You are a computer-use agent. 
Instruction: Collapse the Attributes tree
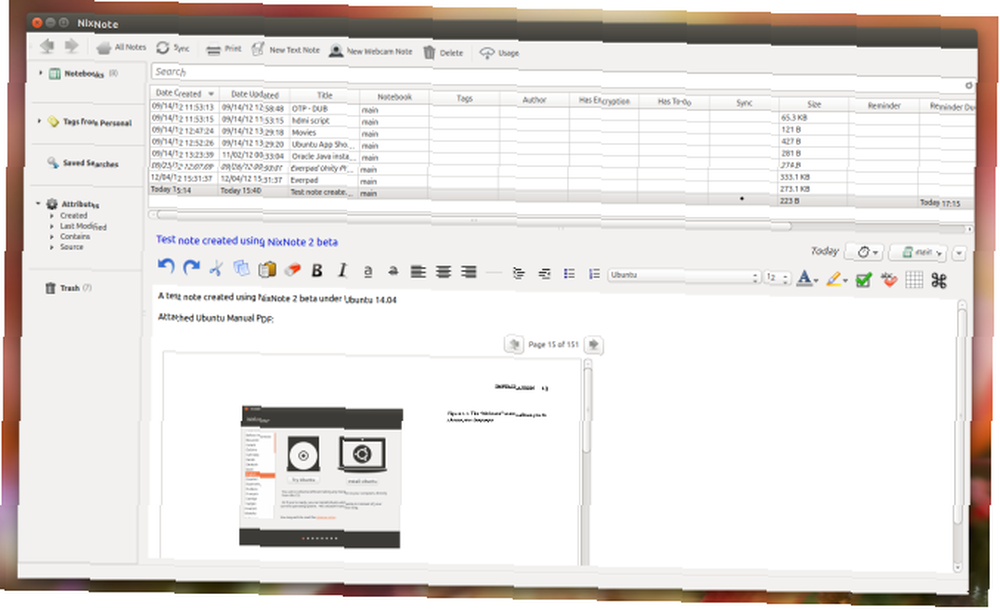click(x=38, y=204)
